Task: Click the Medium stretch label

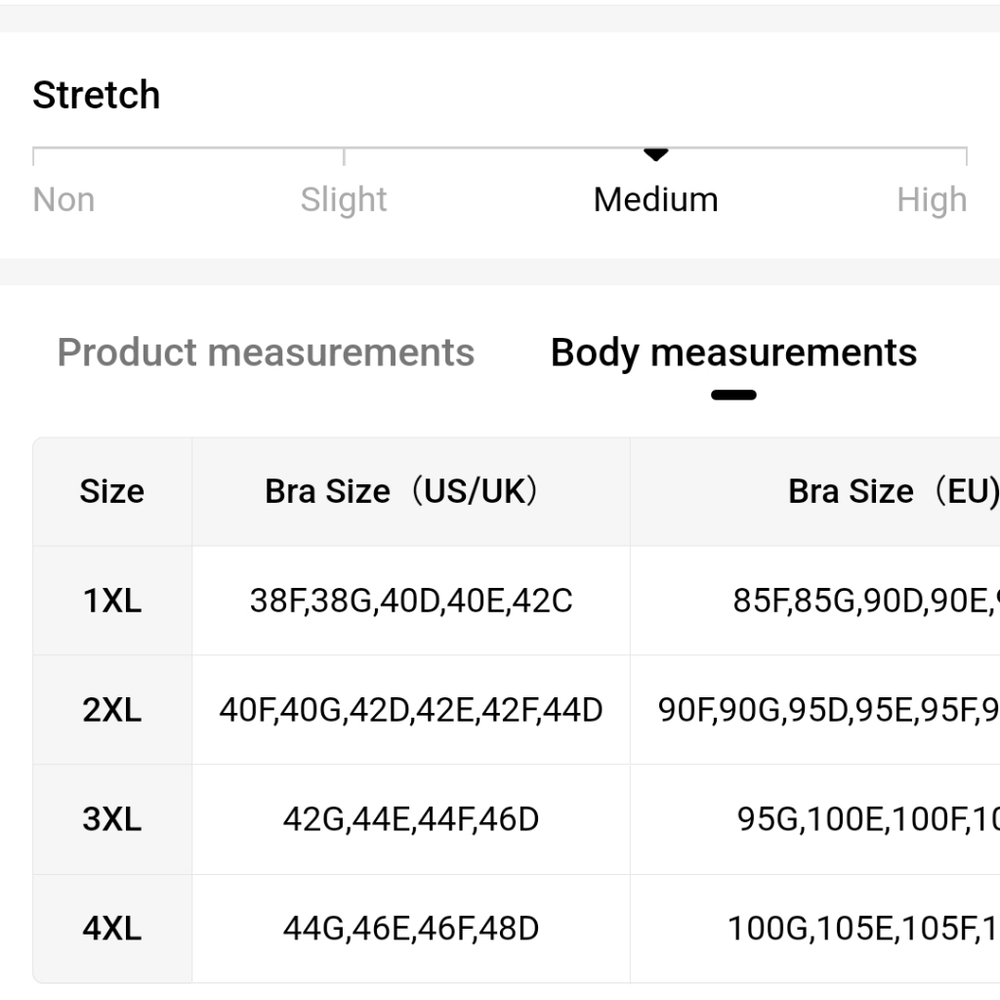Action: point(656,200)
